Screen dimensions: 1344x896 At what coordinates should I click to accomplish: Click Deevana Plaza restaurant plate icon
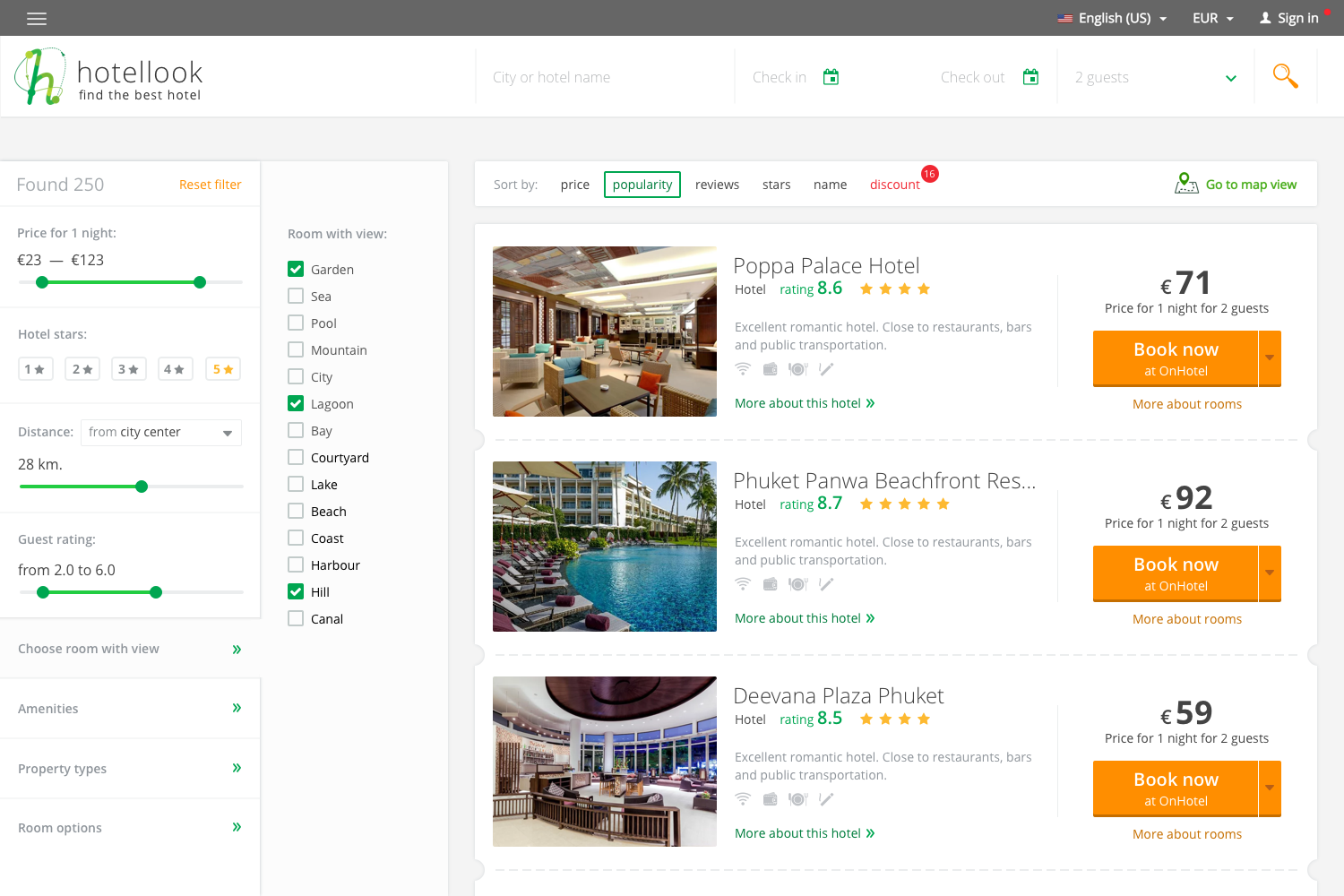tap(798, 799)
